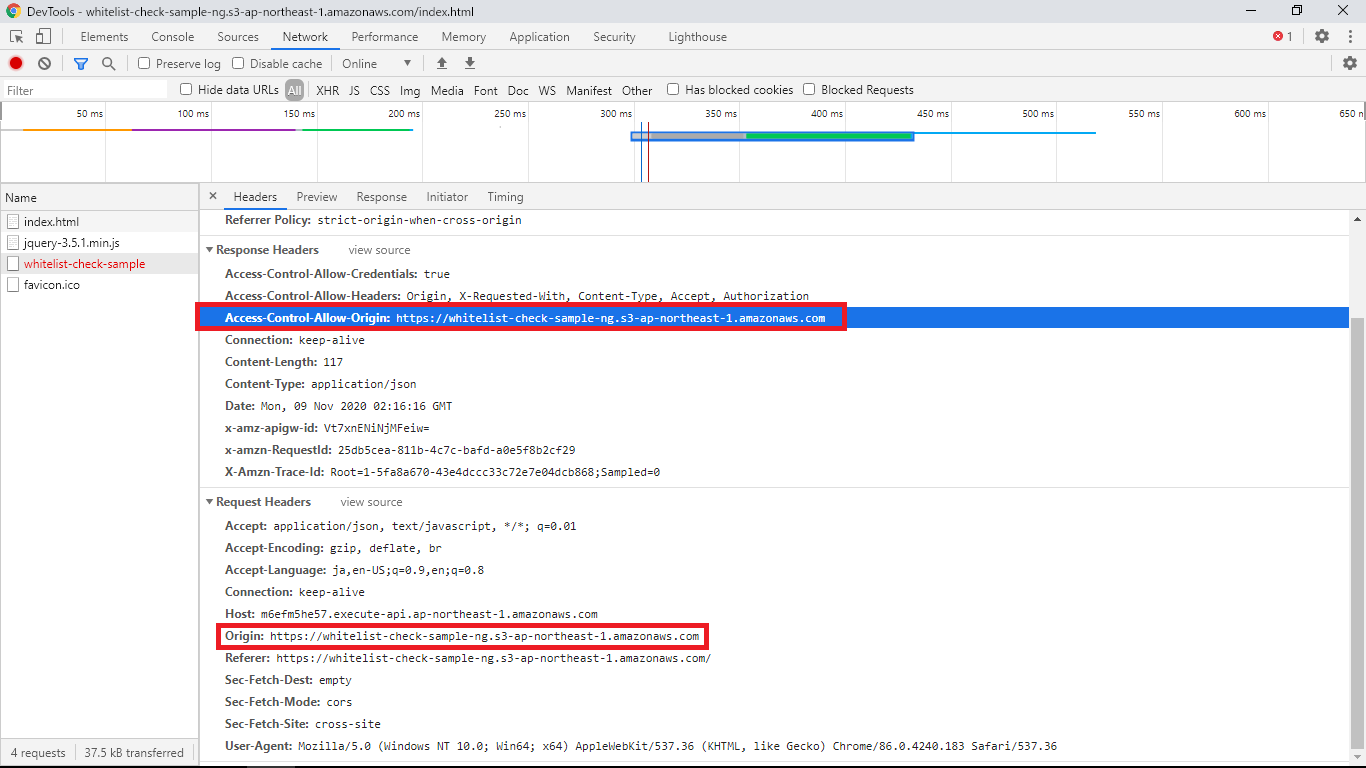Click view source beside Response Headers

(379, 250)
